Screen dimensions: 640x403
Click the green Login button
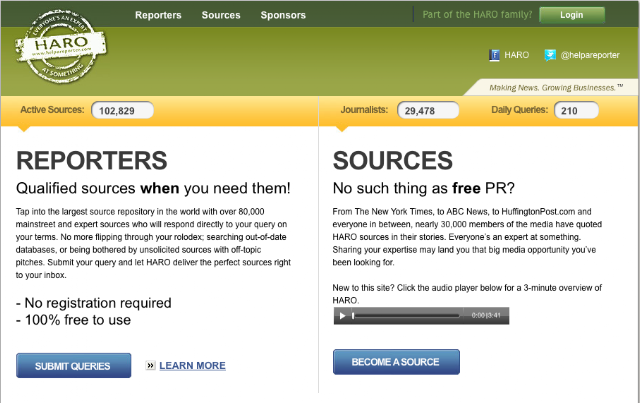click(572, 15)
